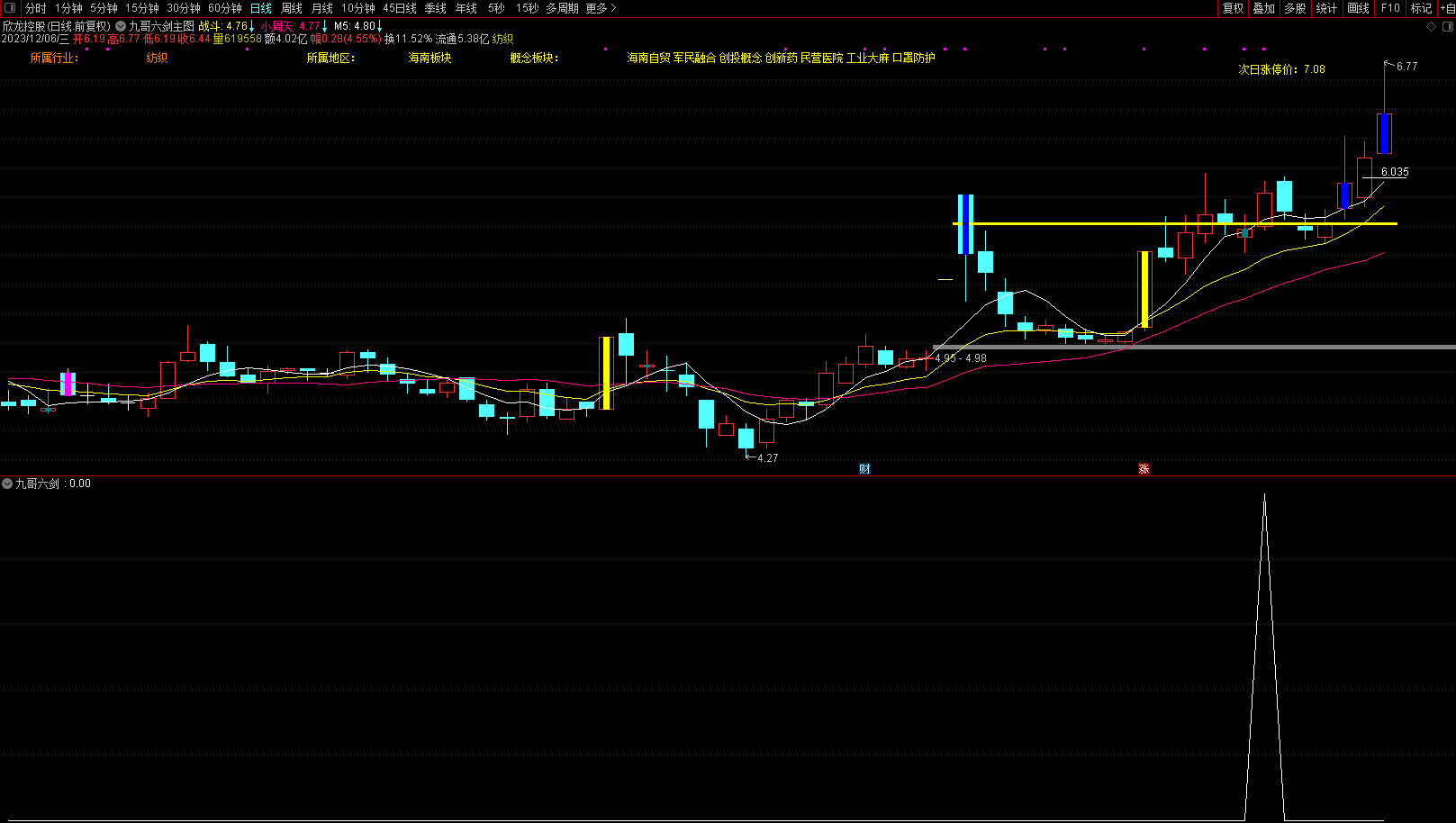
Task: Click the diamond icon near the top-right
Action: [1431, 27]
